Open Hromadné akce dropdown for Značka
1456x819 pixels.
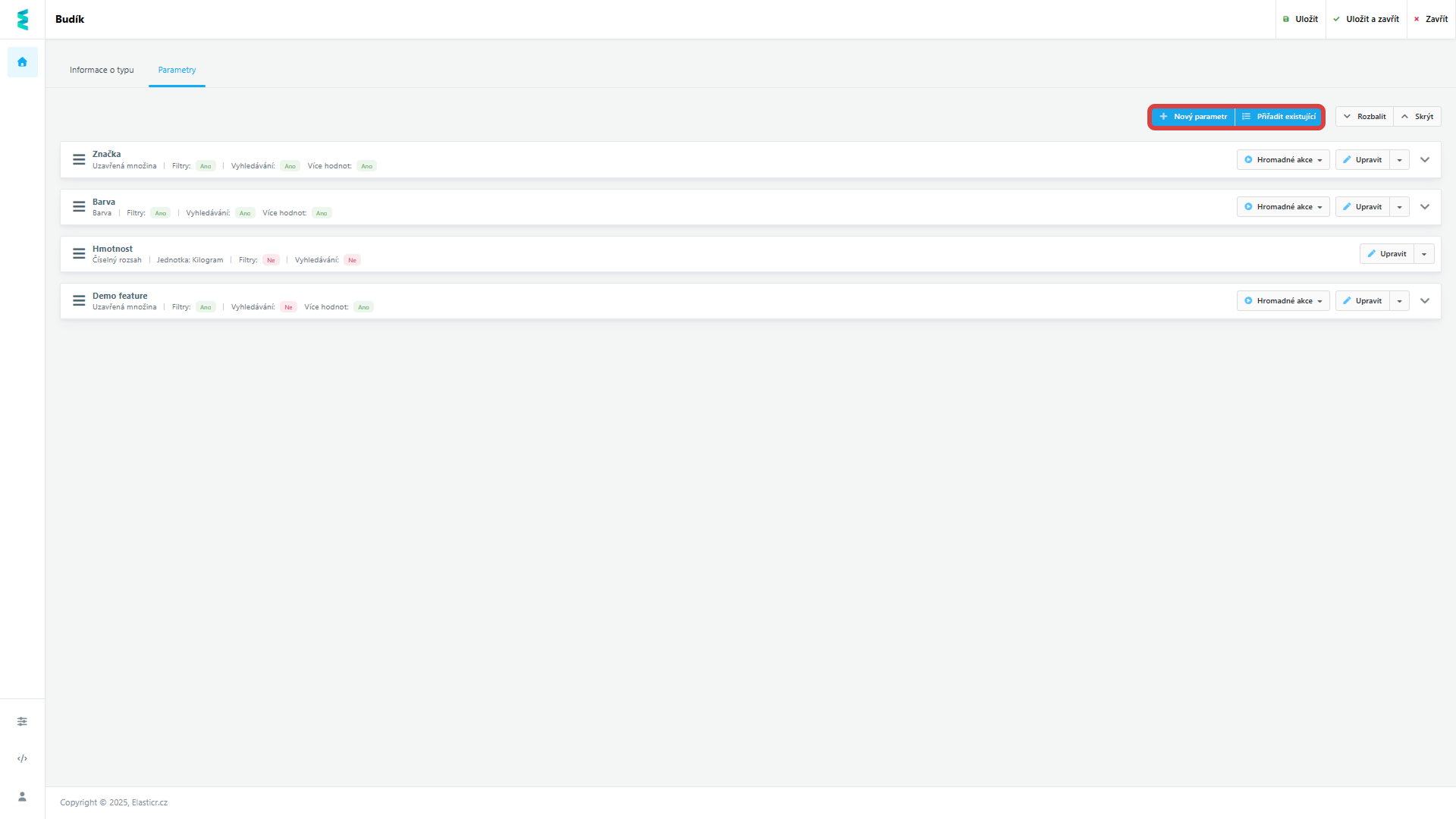coord(1283,159)
